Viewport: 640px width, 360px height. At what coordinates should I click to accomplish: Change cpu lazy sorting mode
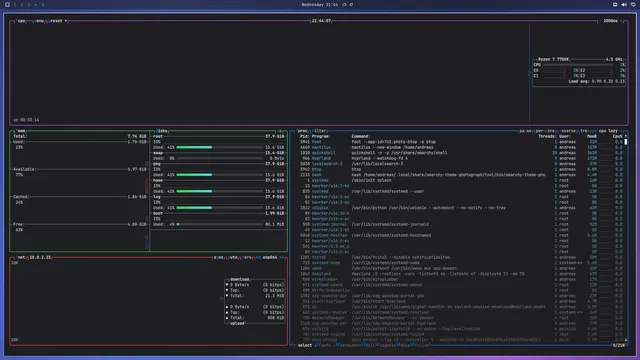tap(608, 131)
